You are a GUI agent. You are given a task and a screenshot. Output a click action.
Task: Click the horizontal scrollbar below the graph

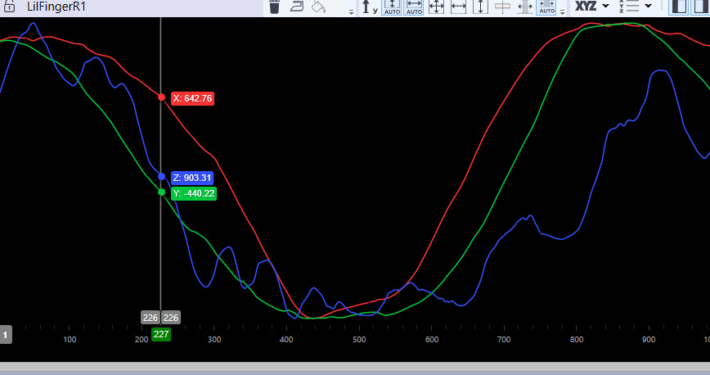(355, 366)
